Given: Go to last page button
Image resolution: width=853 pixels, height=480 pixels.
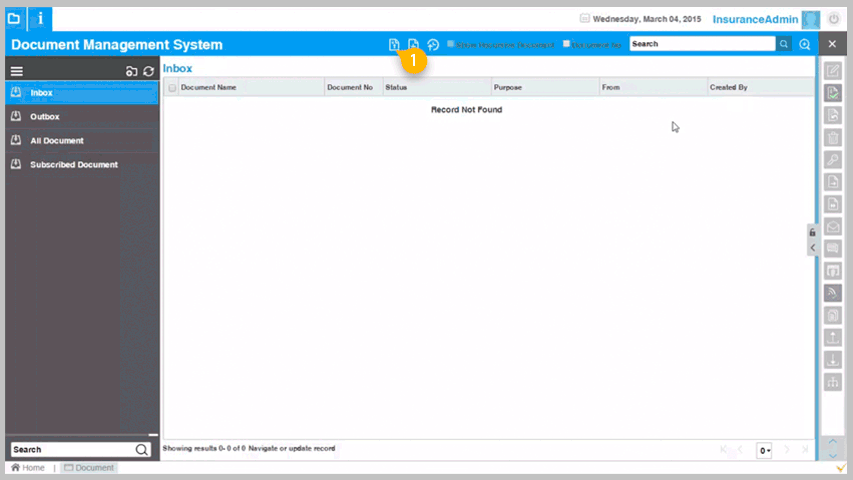Looking at the screenshot, I should pyautogui.click(x=805, y=450).
